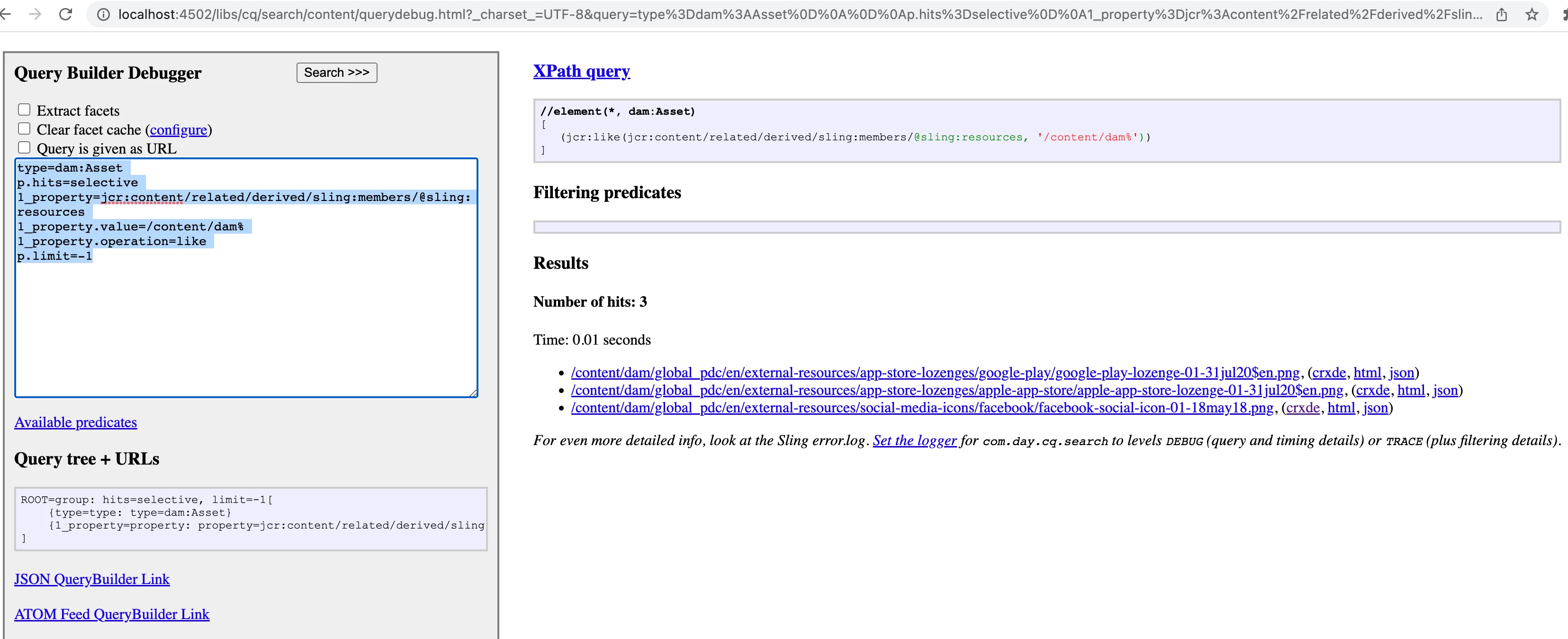Click the share icon in address bar
The image size is (1568, 639).
(x=1502, y=14)
